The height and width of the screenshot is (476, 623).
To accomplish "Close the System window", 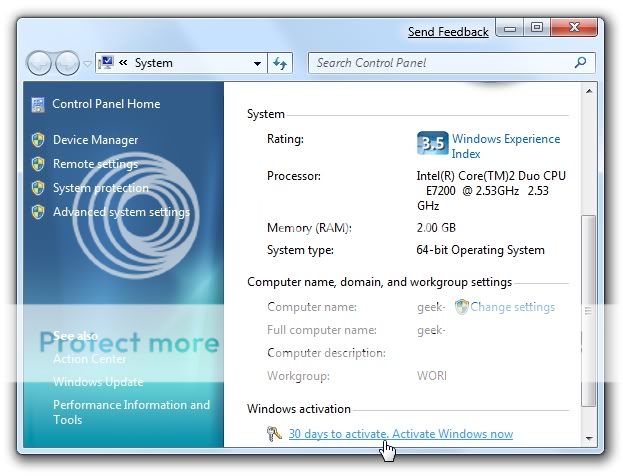I will click(574, 28).
